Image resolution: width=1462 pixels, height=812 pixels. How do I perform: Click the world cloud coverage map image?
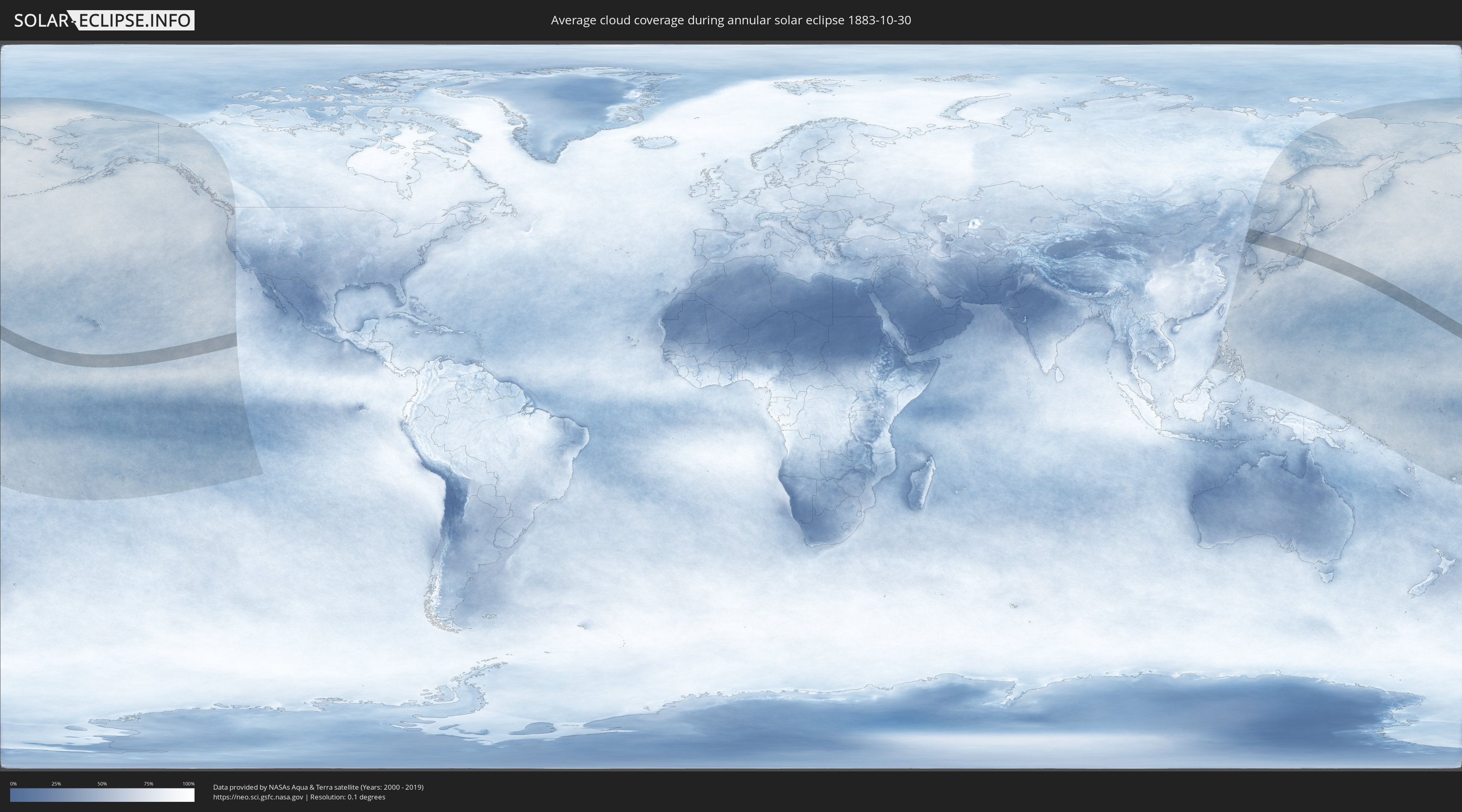point(731,406)
